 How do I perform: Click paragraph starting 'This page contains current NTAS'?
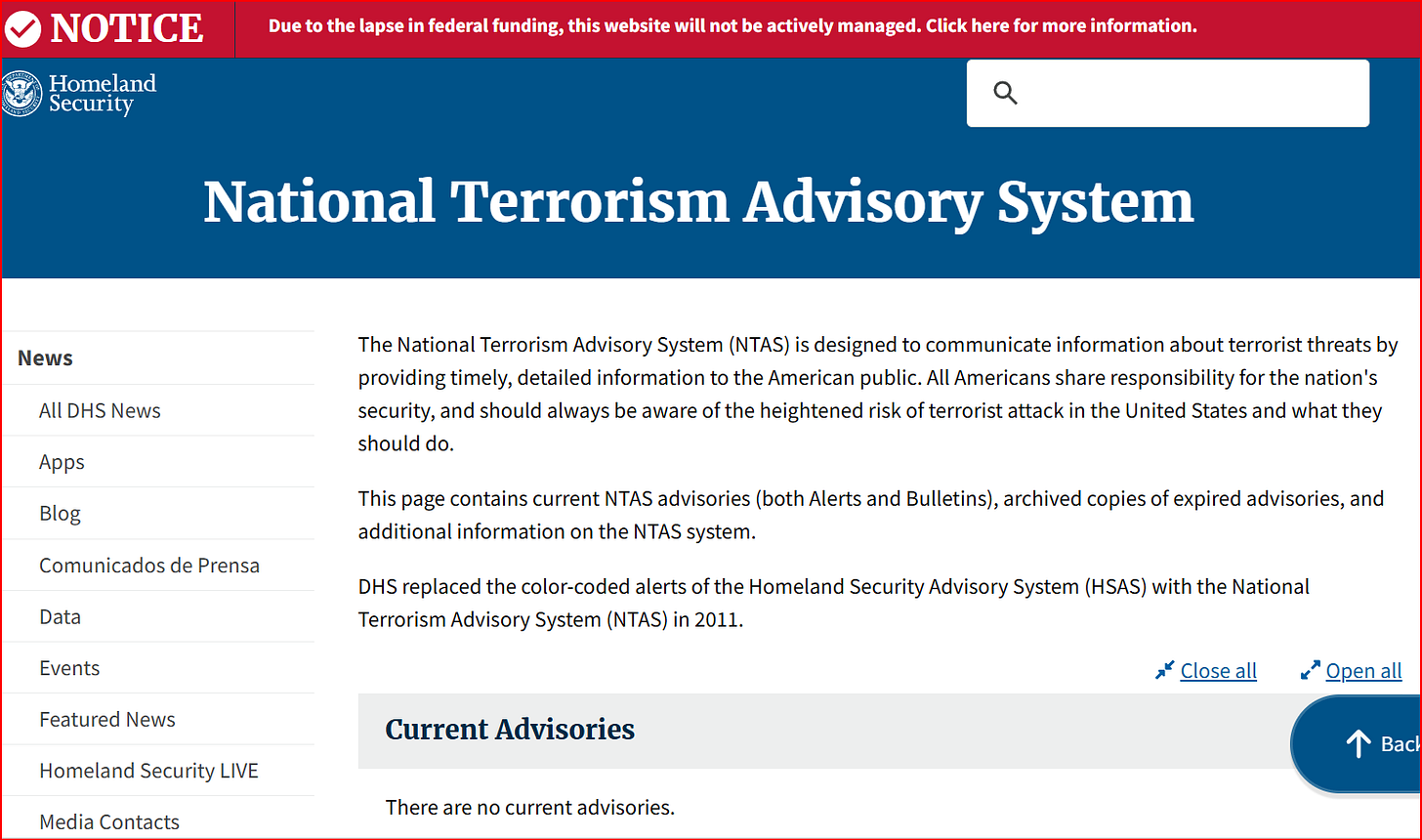coord(871,515)
